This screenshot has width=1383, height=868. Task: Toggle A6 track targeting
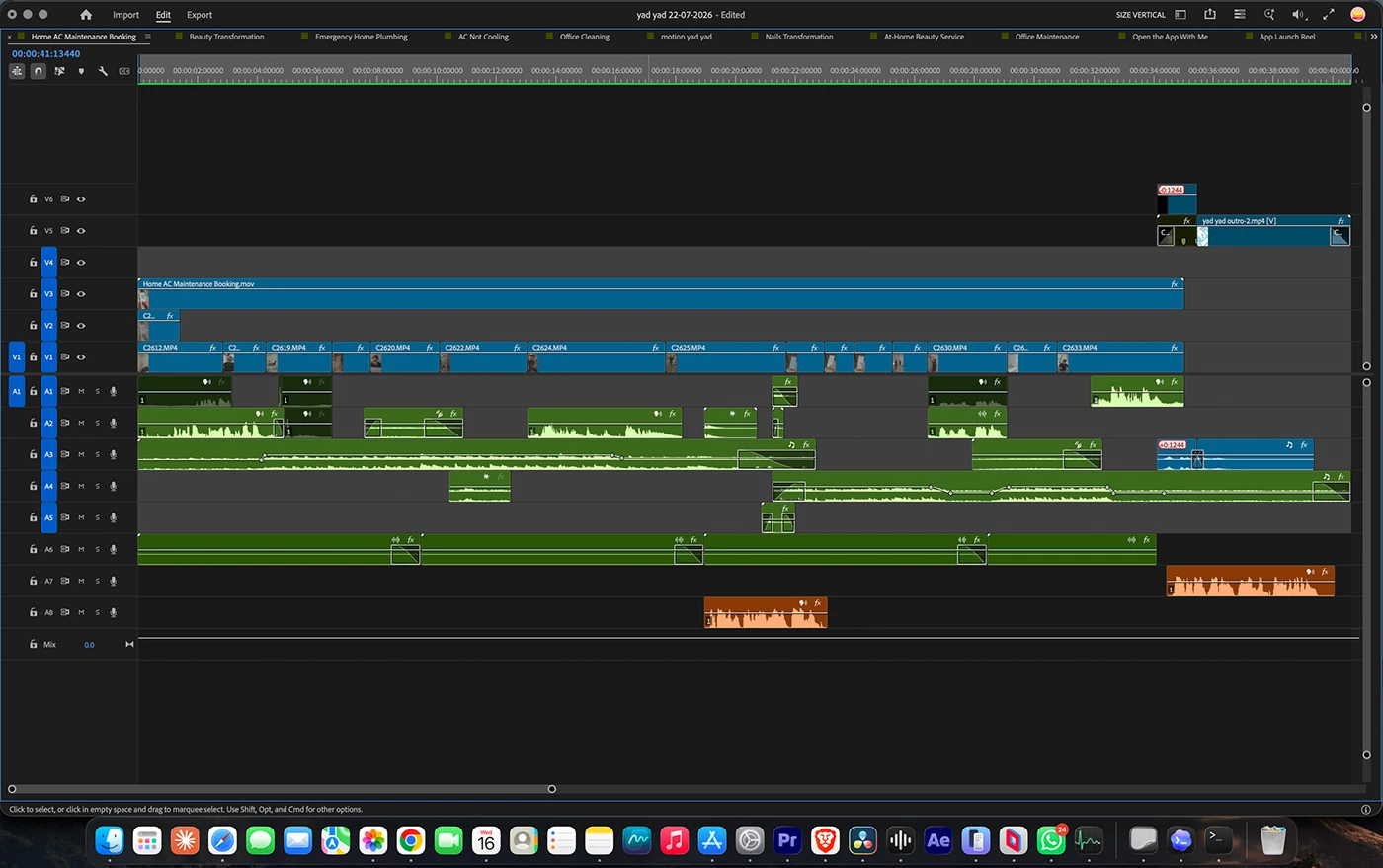tap(48, 549)
